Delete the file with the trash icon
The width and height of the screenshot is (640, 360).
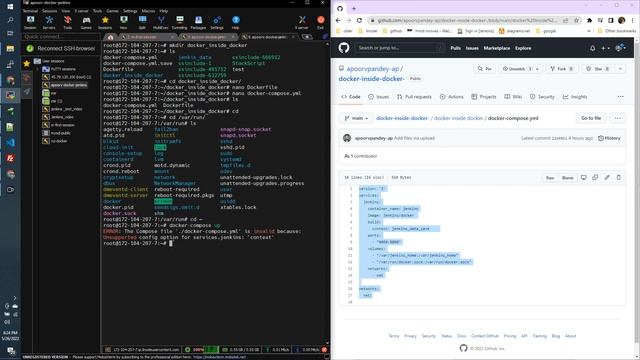[618, 178]
